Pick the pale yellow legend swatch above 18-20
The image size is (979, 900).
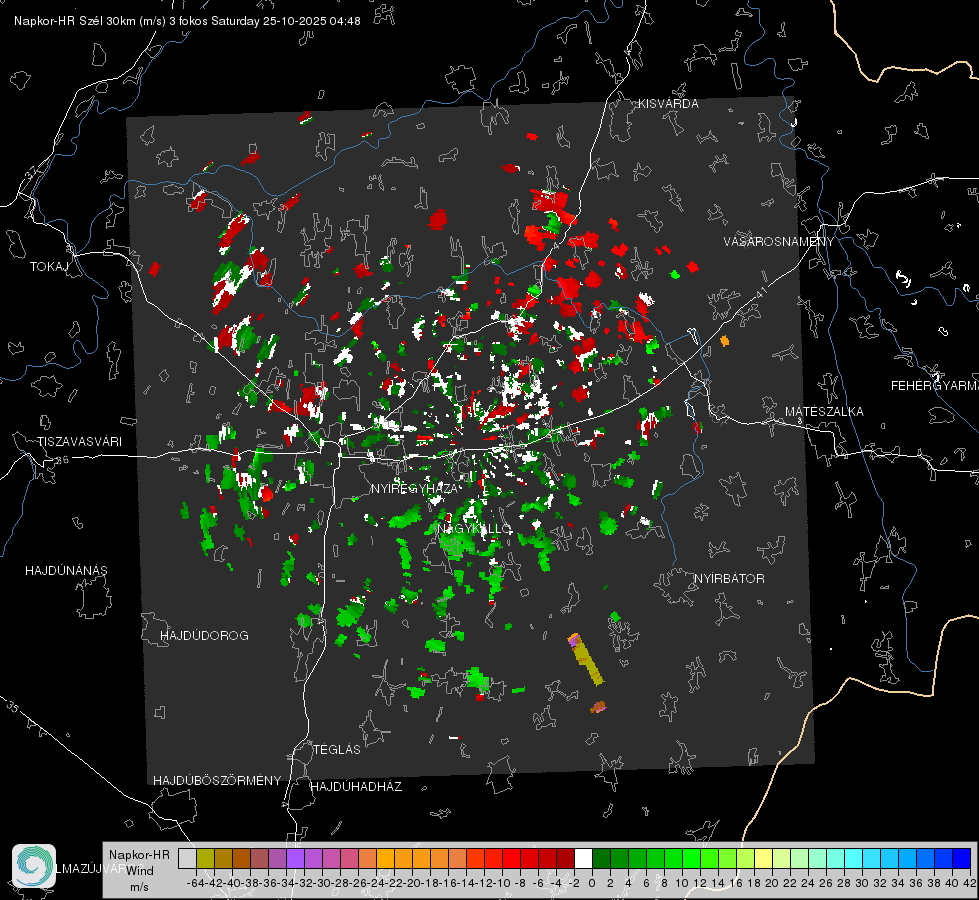pyautogui.click(x=763, y=858)
